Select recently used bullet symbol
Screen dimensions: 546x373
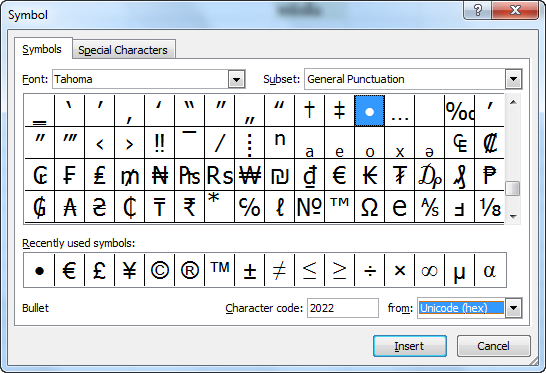point(39,270)
